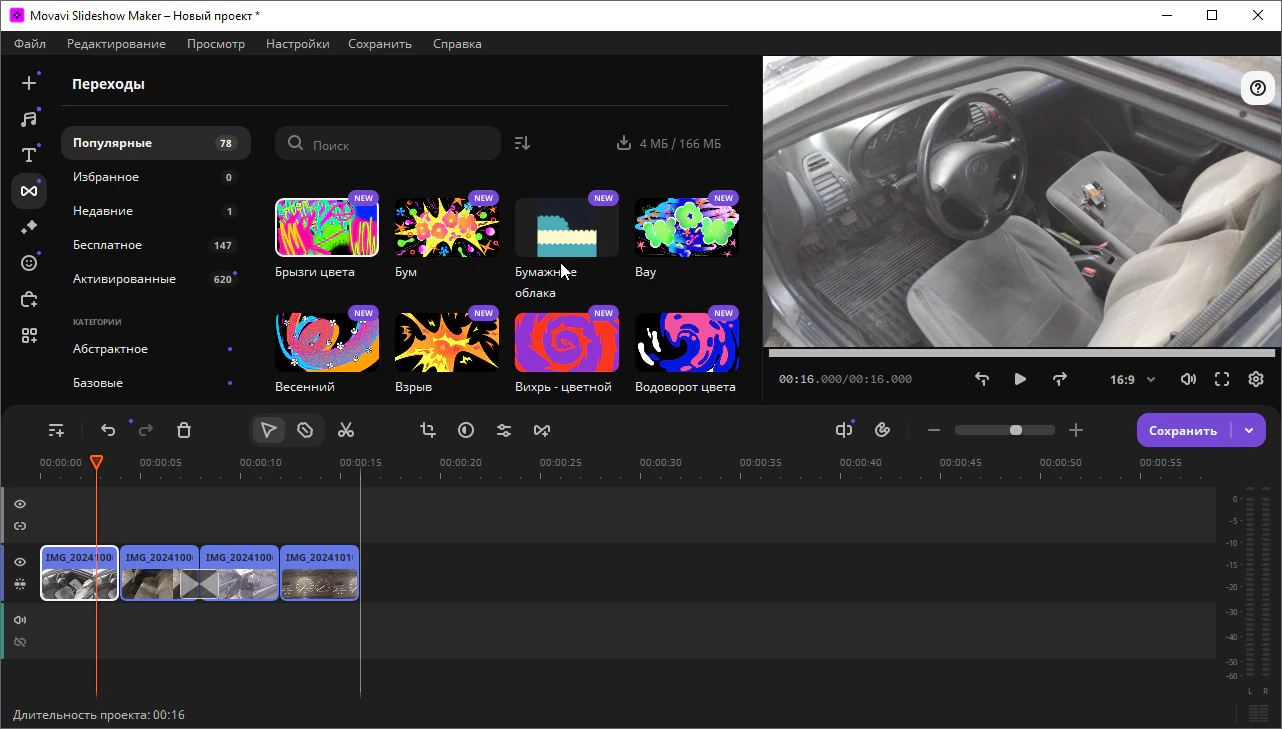Toggle visibility of the top overlay track
The image size is (1282, 729).
point(20,504)
